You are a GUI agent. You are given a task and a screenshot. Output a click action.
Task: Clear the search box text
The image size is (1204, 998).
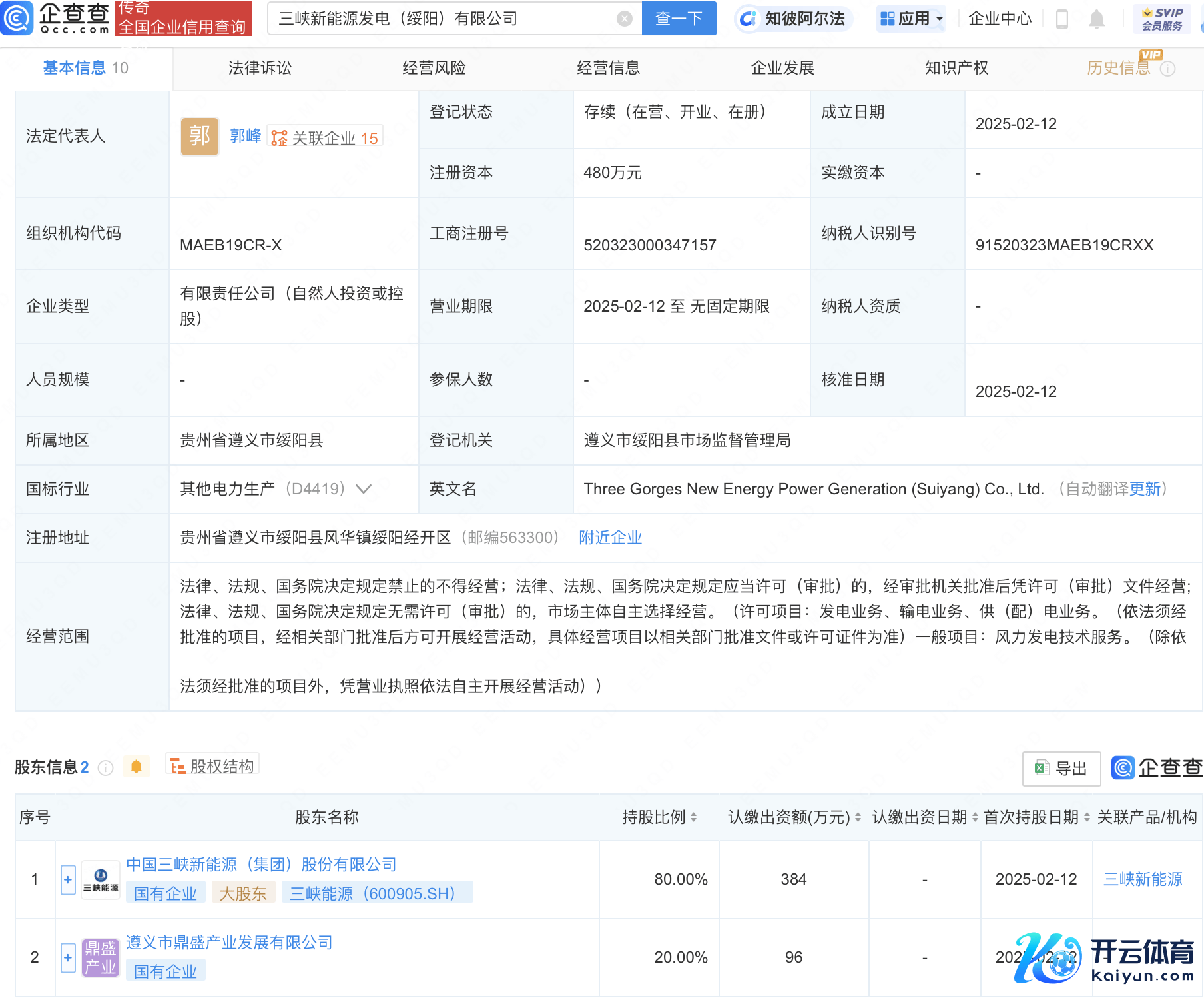(624, 19)
